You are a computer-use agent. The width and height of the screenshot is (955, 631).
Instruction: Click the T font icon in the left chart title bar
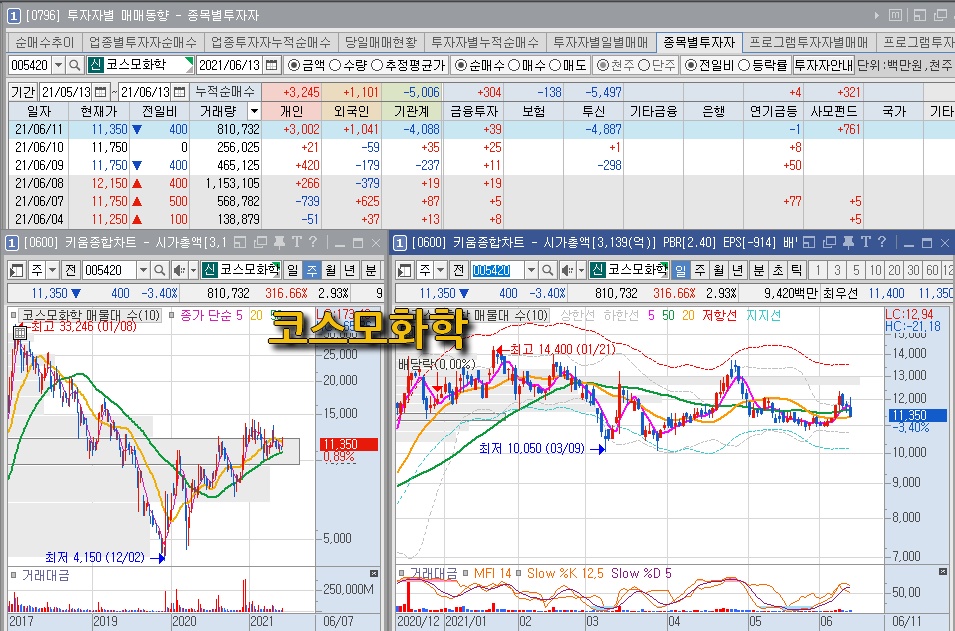297,242
